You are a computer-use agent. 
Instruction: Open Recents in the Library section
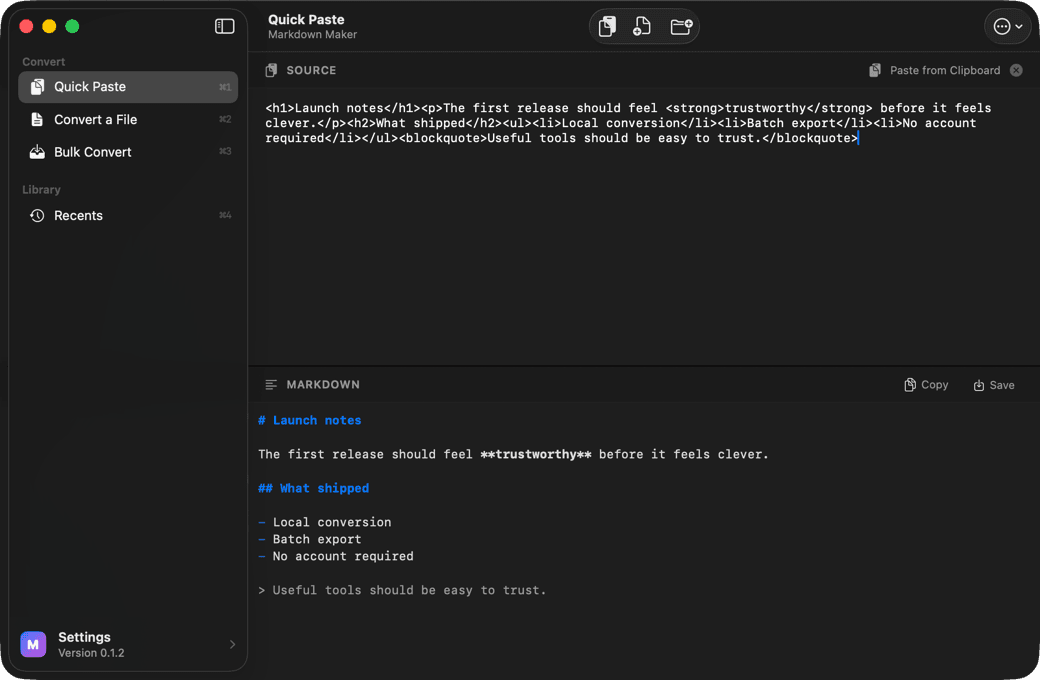pos(128,216)
